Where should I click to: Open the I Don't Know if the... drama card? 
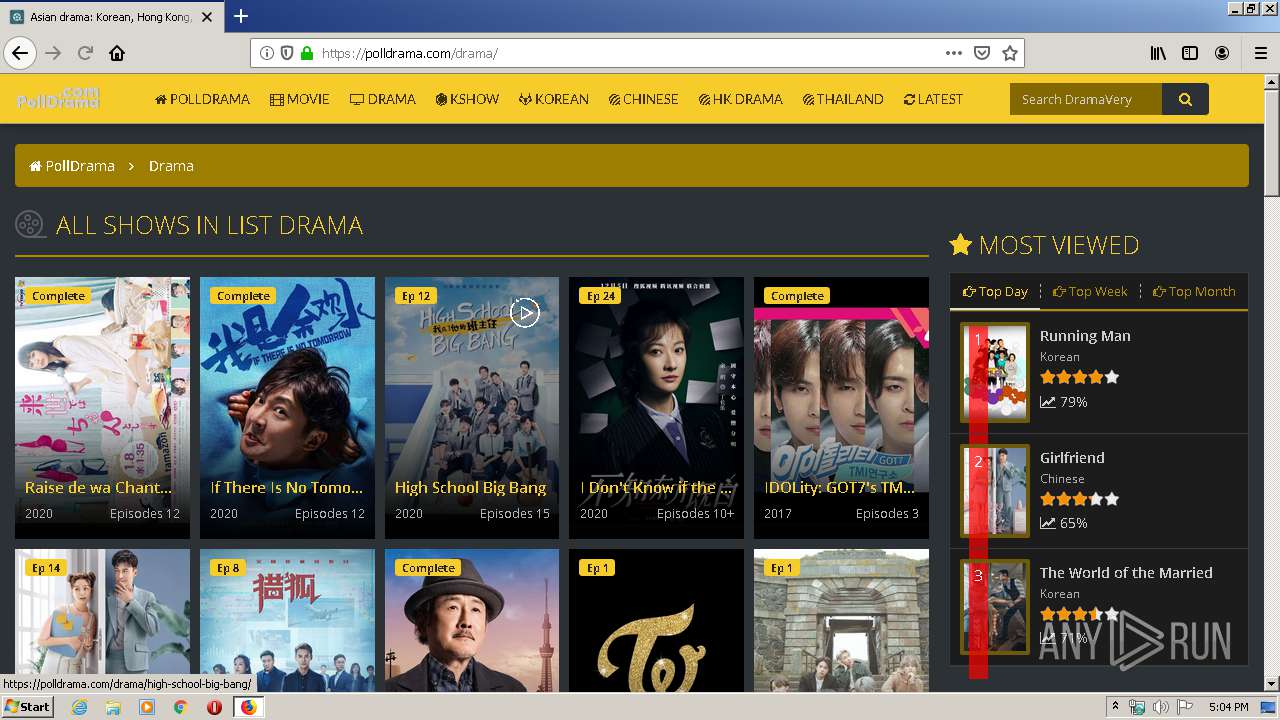[656, 407]
